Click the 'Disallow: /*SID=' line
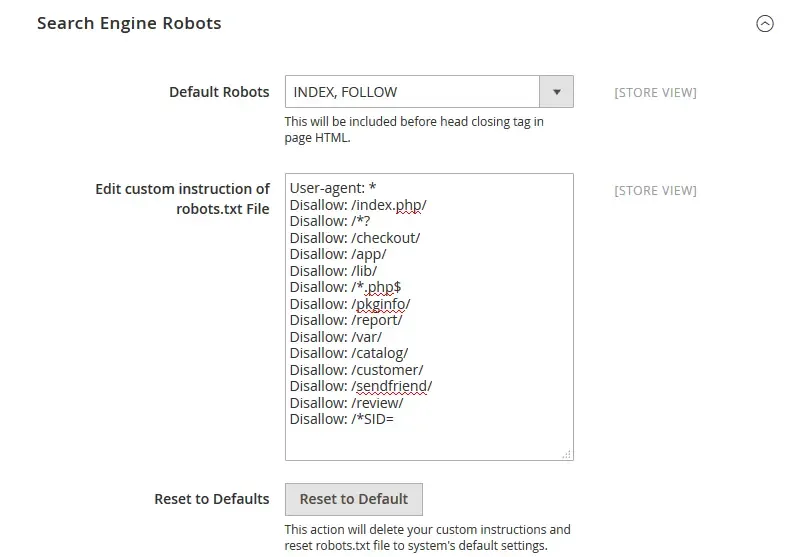This screenshot has height=557, width=800. pos(342,419)
